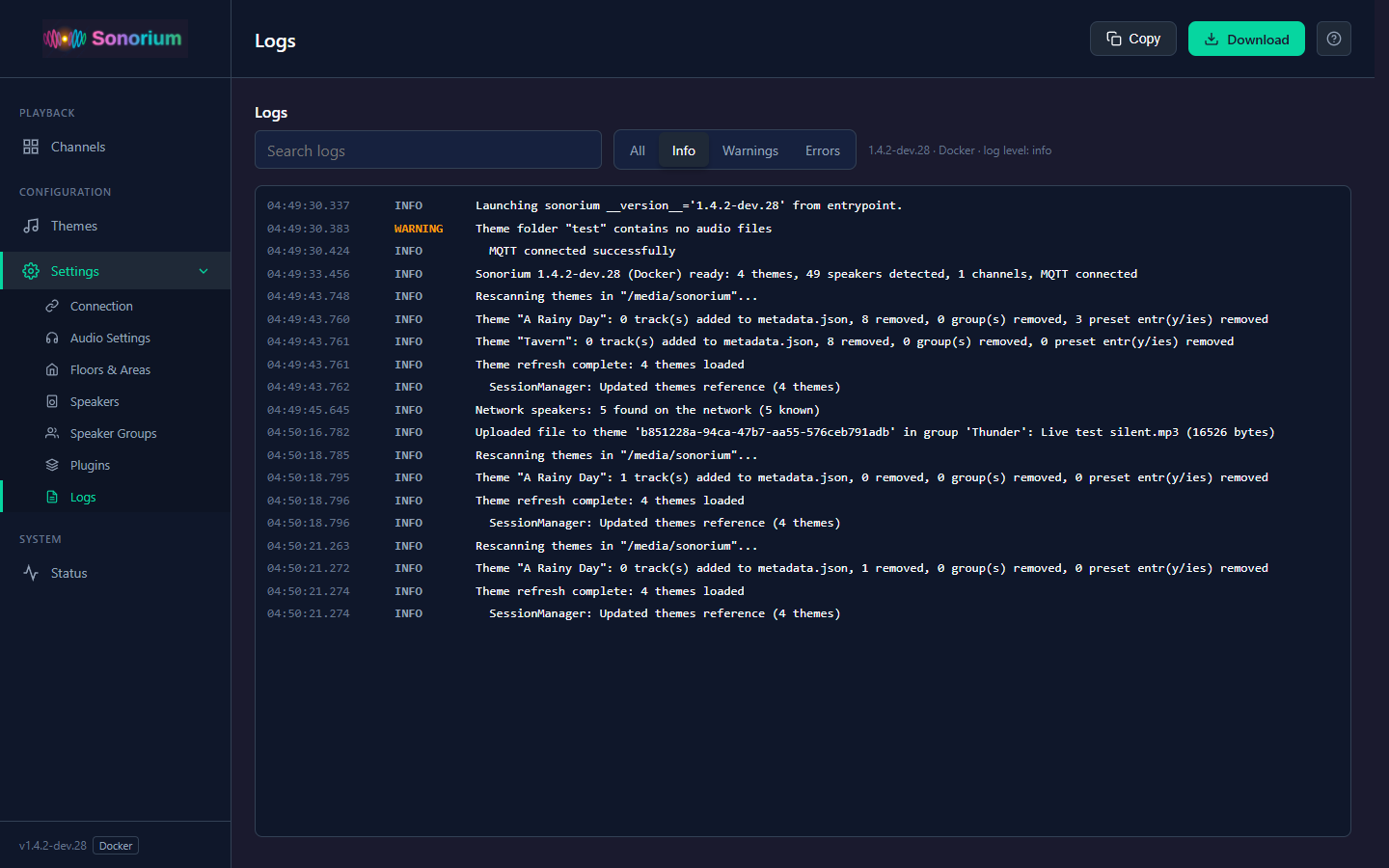Go to the Themes page
This screenshot has height=868, width=1389.
point(116,226)
